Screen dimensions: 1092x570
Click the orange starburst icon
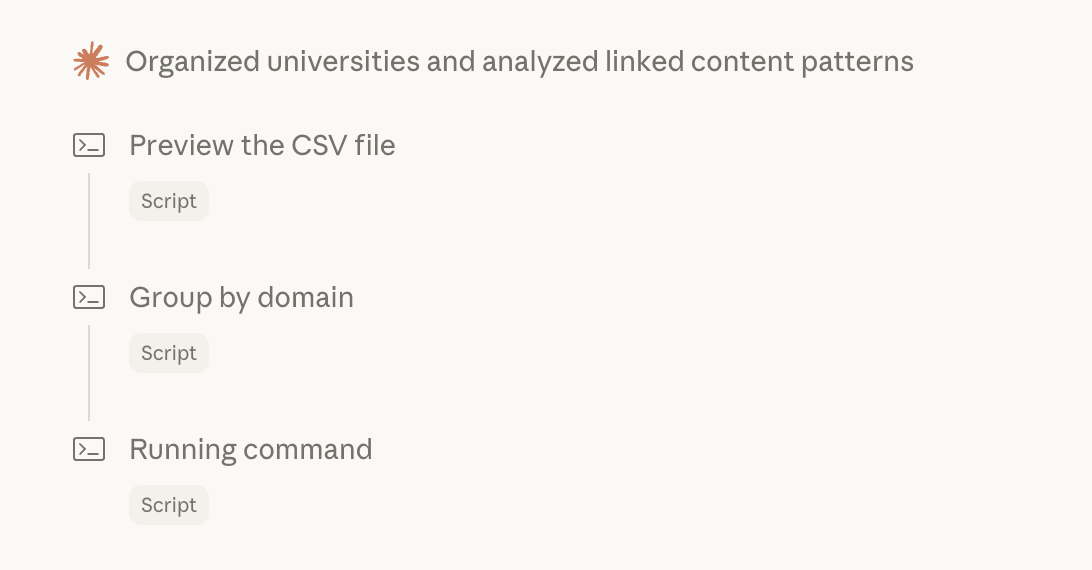tap(90, 62)
